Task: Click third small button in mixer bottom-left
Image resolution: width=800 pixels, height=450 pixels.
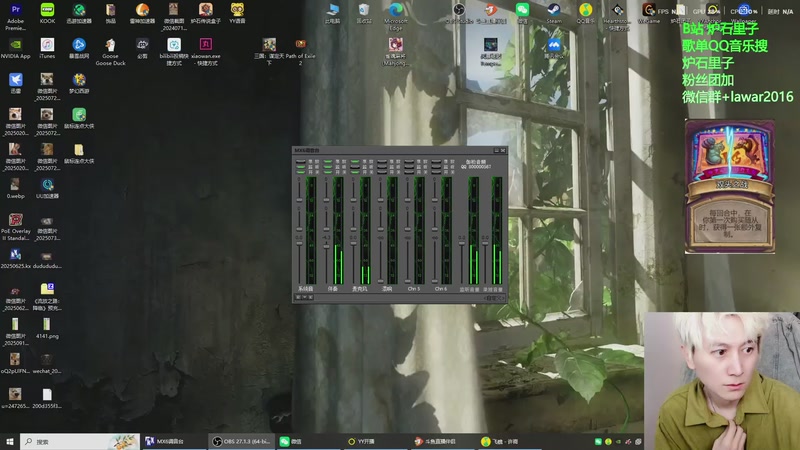Action: pyautogui.click(x=311, y=297)
